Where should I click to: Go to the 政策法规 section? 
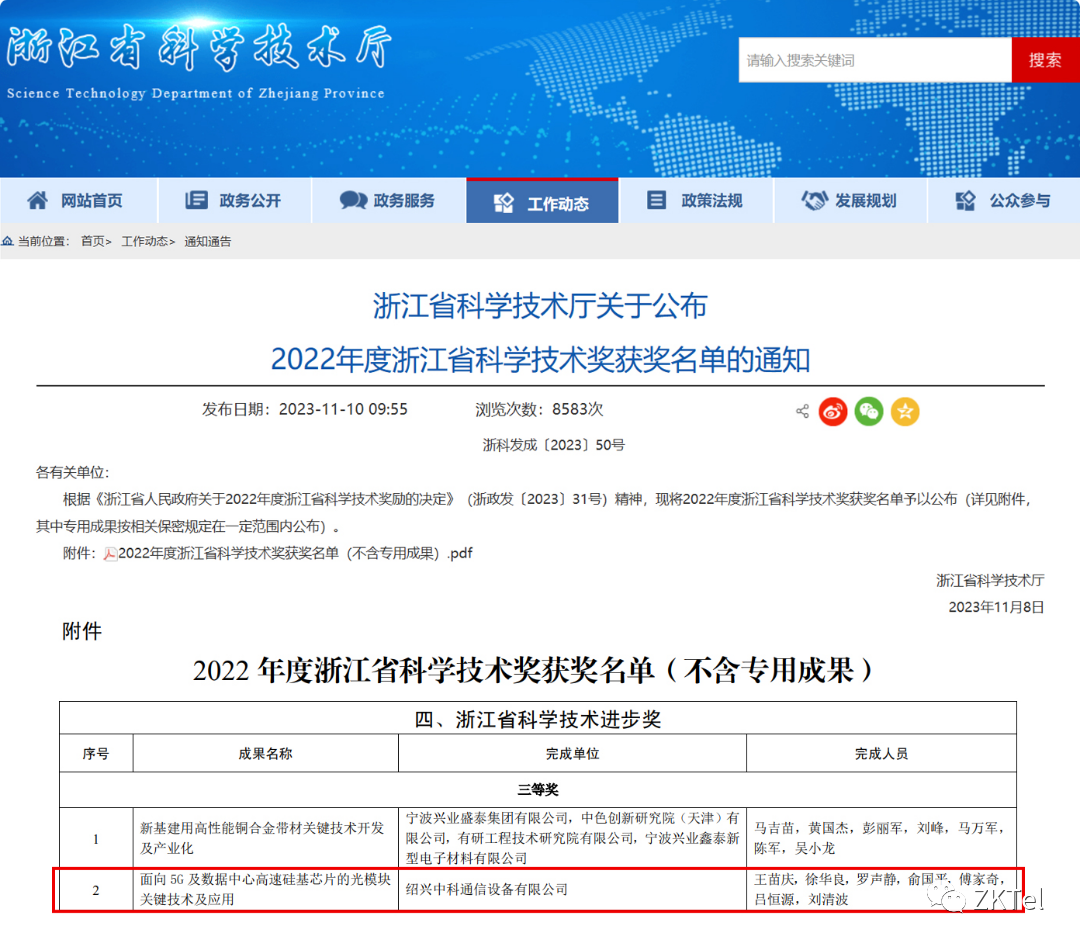coord(696,201)
